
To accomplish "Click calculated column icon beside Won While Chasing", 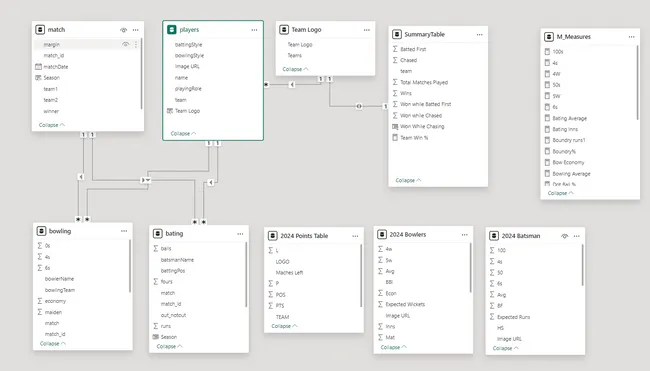I will pyautogui.click(x=395, y=126).
